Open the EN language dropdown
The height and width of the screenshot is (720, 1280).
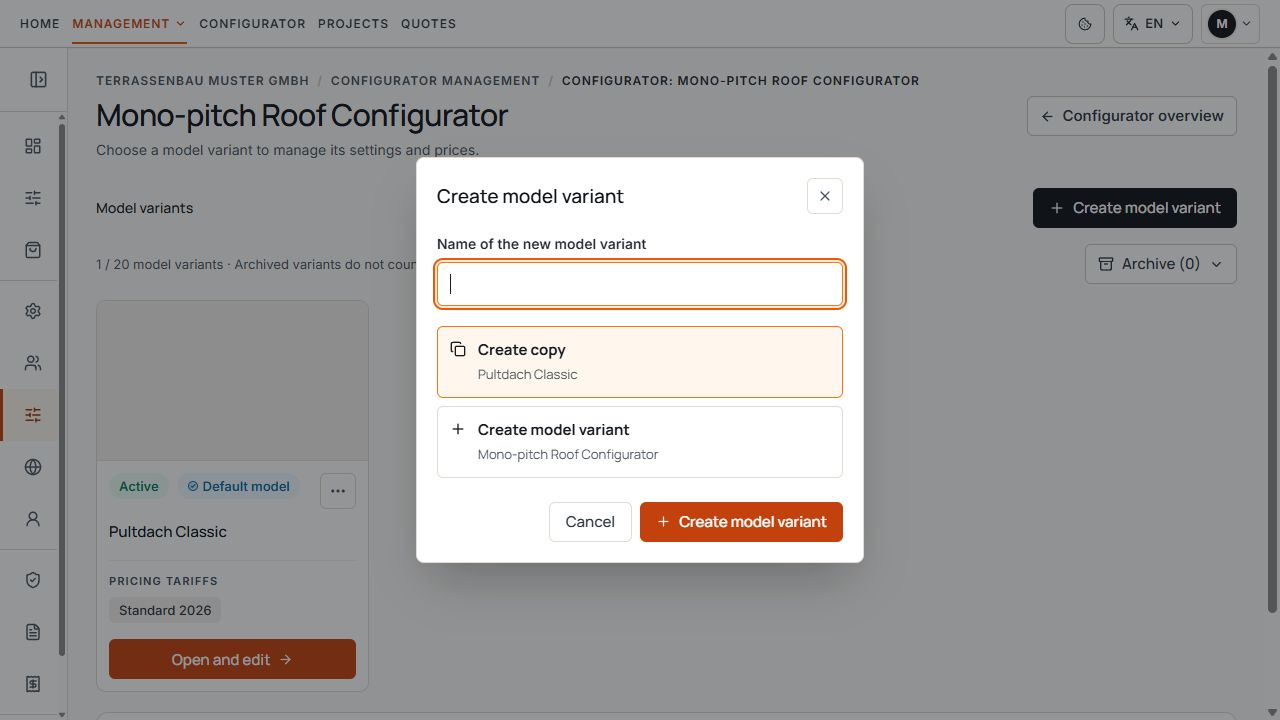click(x=1152, y=24)
